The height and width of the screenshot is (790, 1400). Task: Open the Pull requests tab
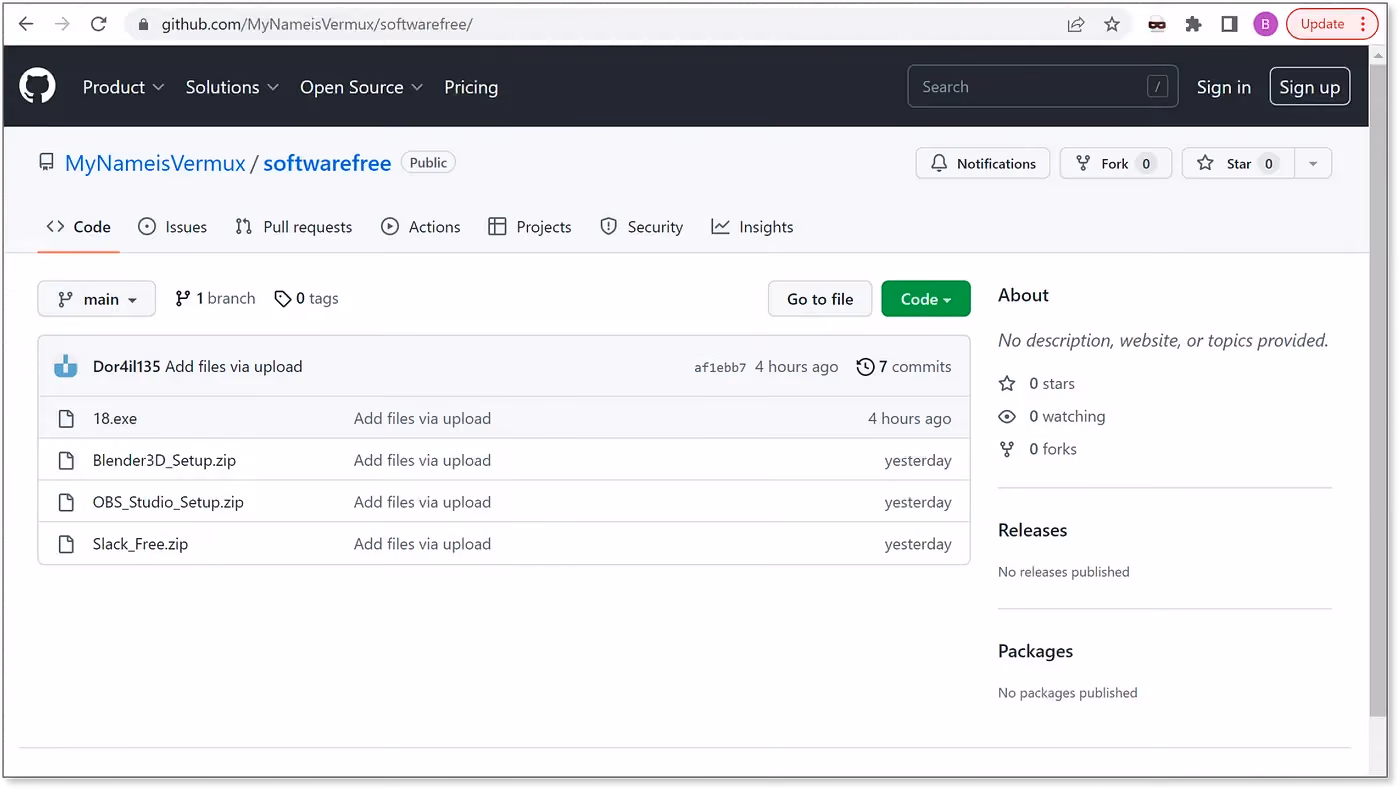click(x=294, y=227)
